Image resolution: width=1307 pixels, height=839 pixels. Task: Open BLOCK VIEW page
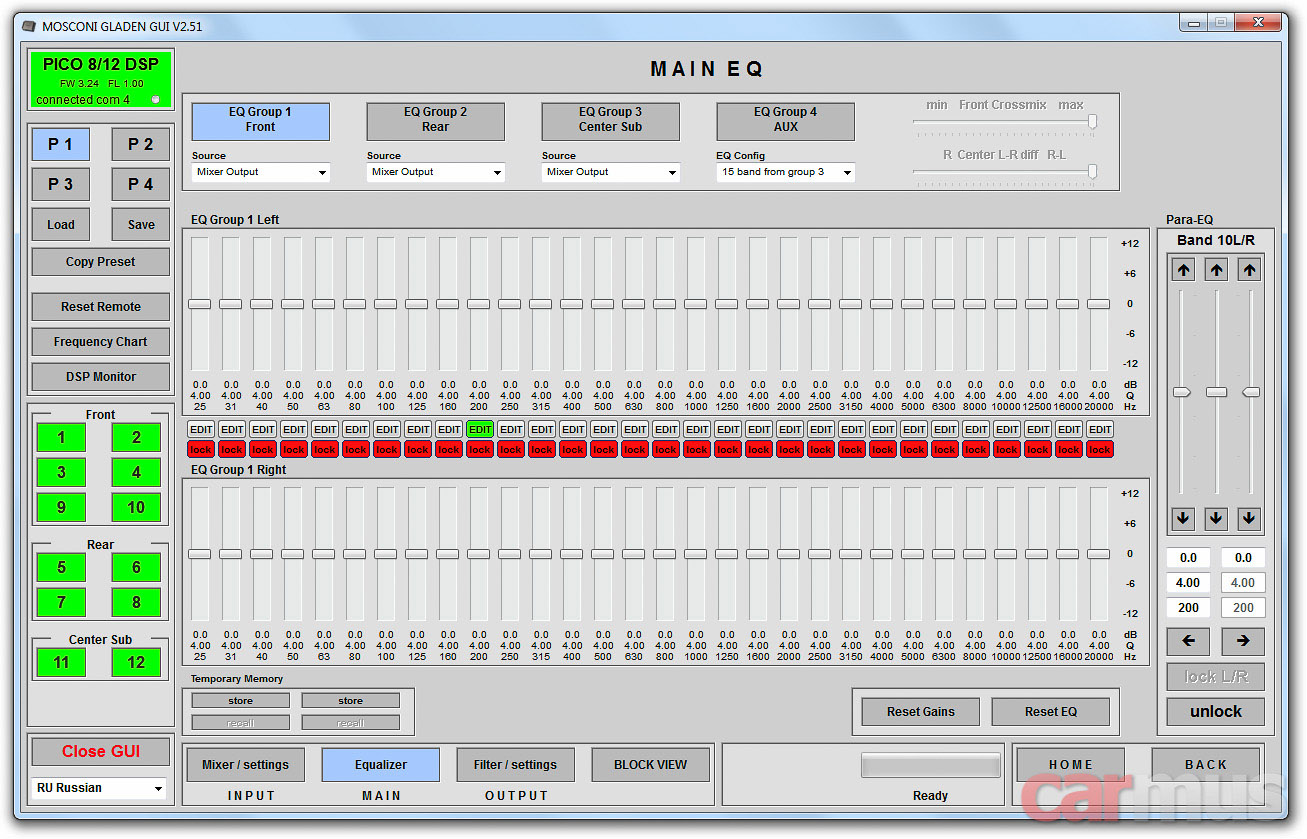coord(651,765)
